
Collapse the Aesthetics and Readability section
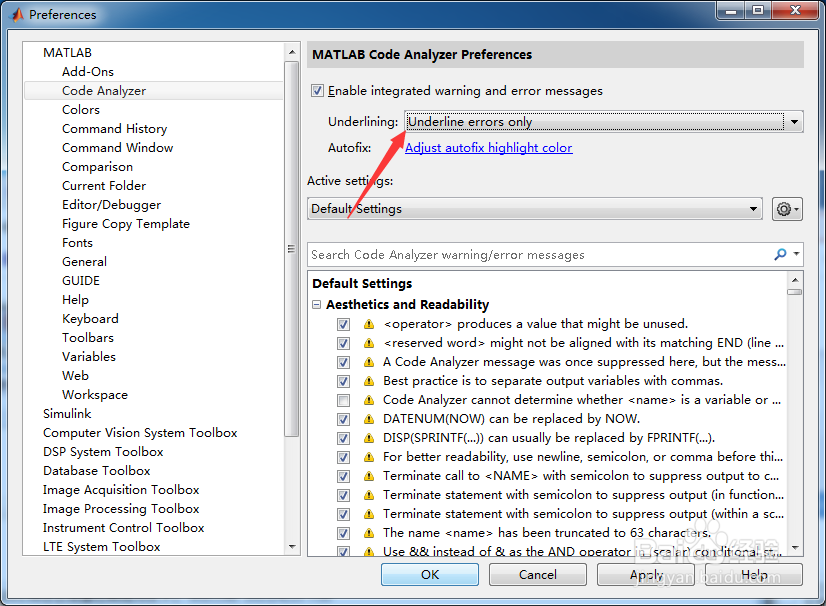[316, 305]
